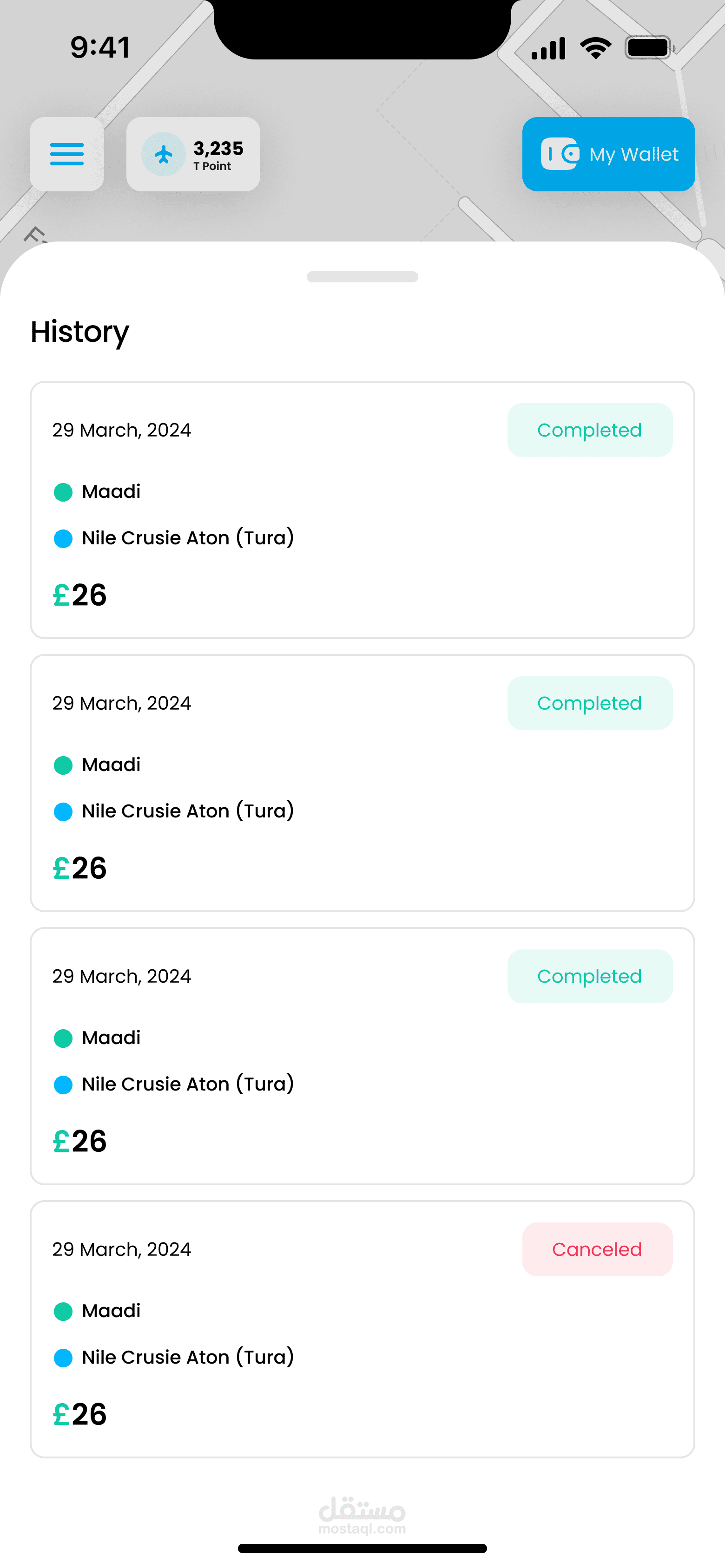Open the hamburger menu
The image size is (725, 1568).
pos(67,154)
